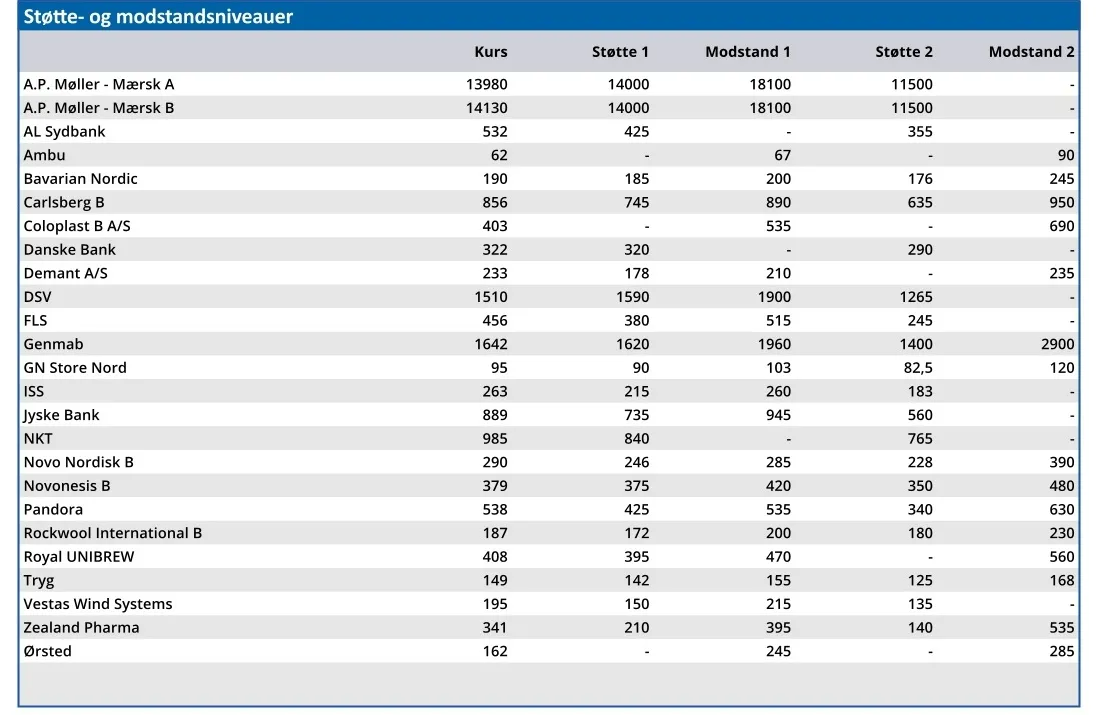Click the Vestas Wind Systems name
The height and width of the screenshot is (715, 1096).
(x=98, y=604)
